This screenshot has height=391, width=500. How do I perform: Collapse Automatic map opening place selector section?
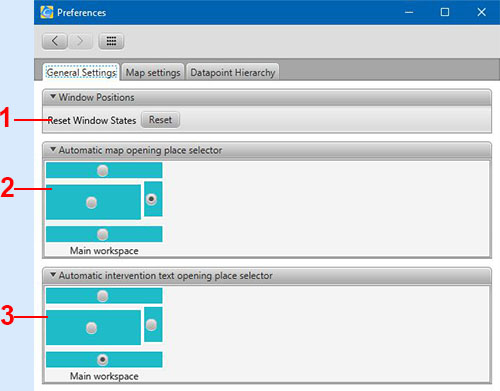[53, 149]
